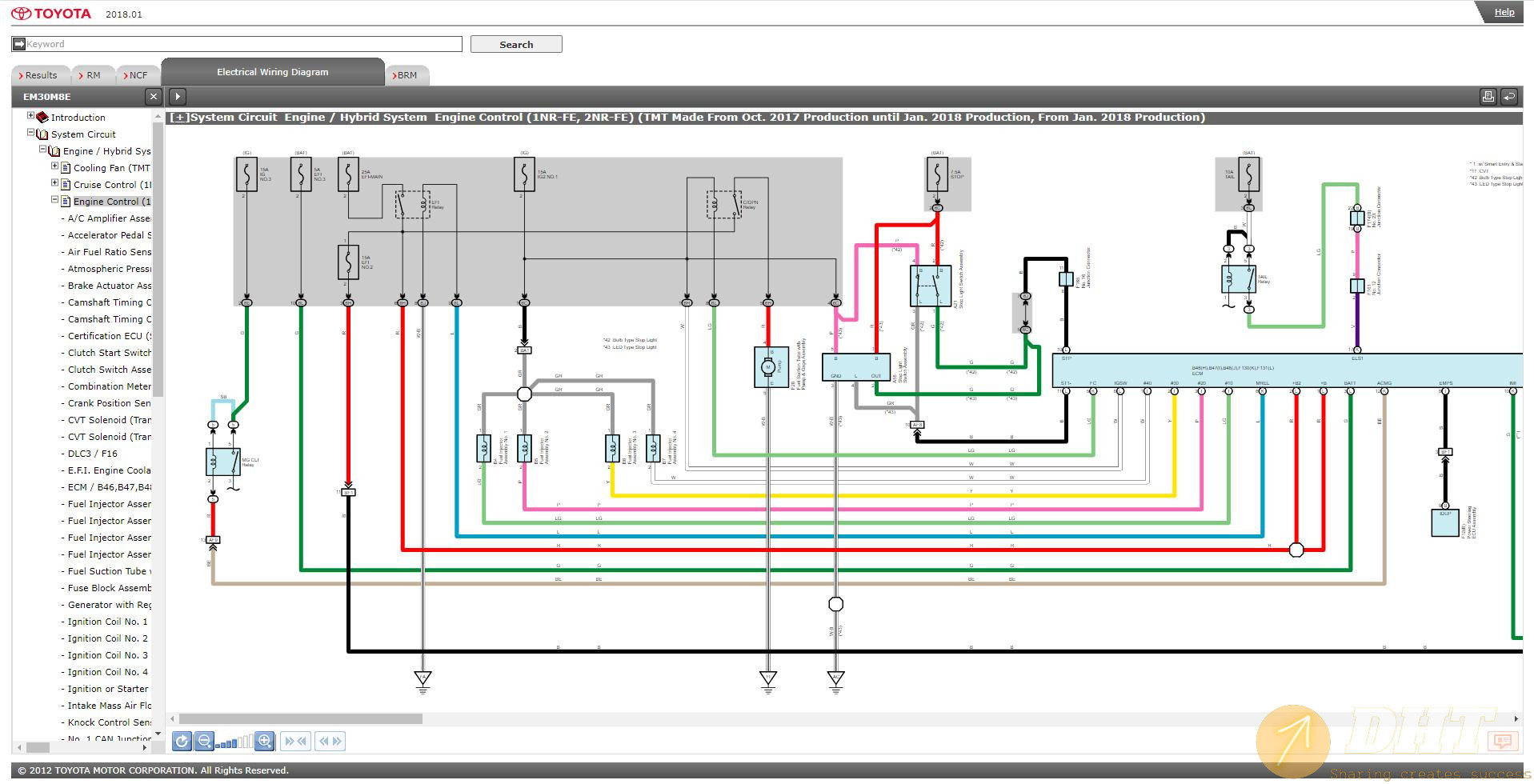Click the shrink-width arrows button
The height and width of the screenshot is (784, 1534).
(295, 742)
